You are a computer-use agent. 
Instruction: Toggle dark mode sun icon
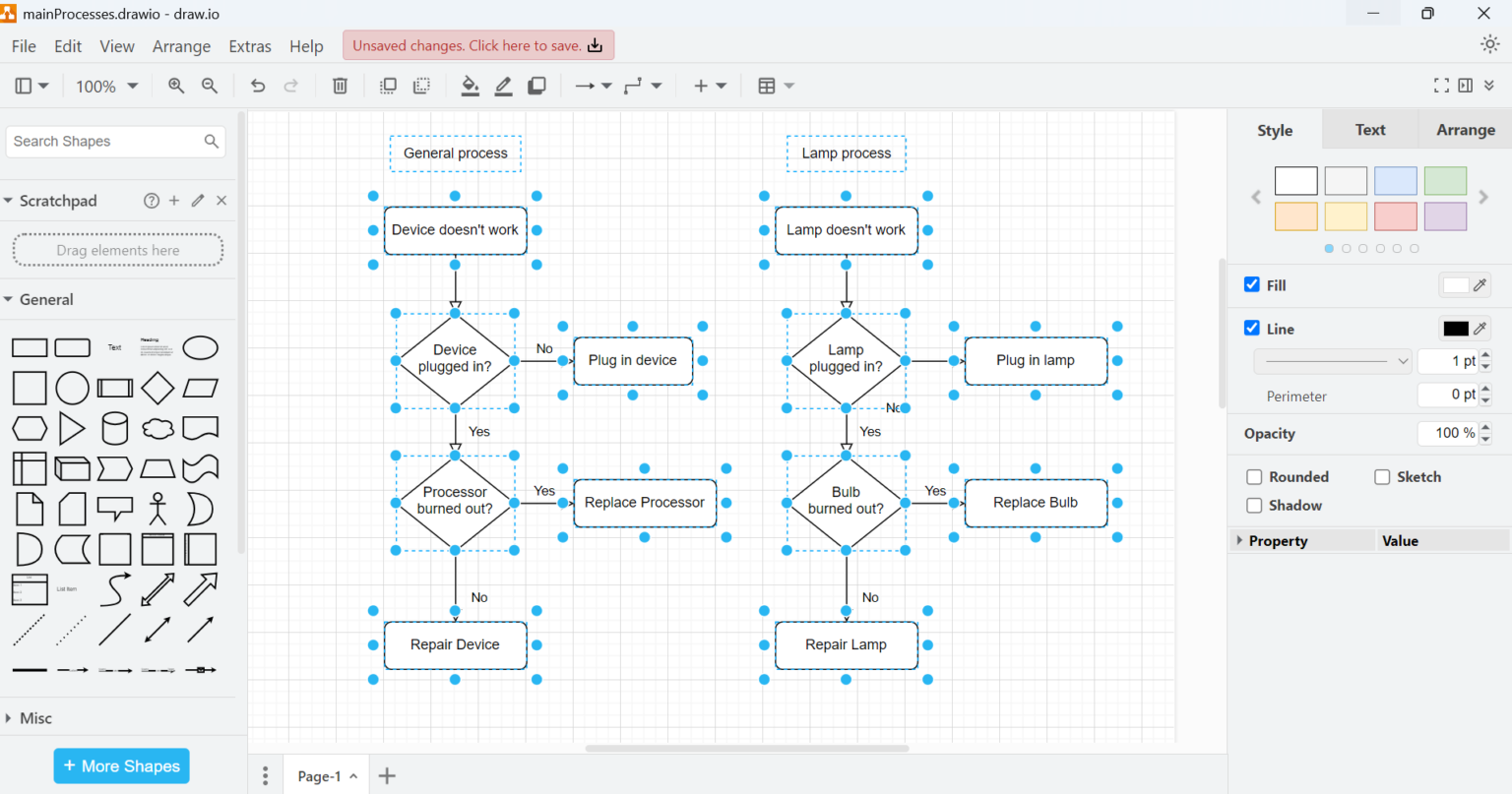coord(1489,44)
